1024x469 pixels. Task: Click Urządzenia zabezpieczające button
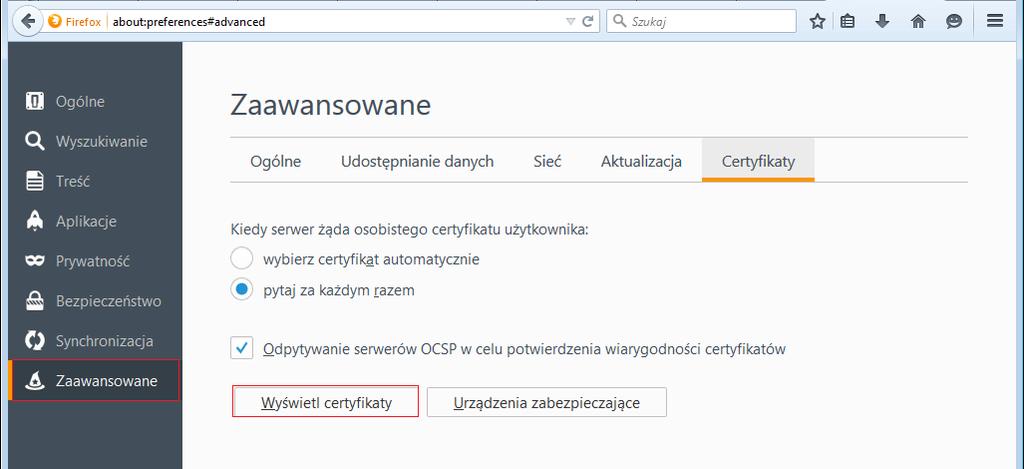click(x=547, y=402)
